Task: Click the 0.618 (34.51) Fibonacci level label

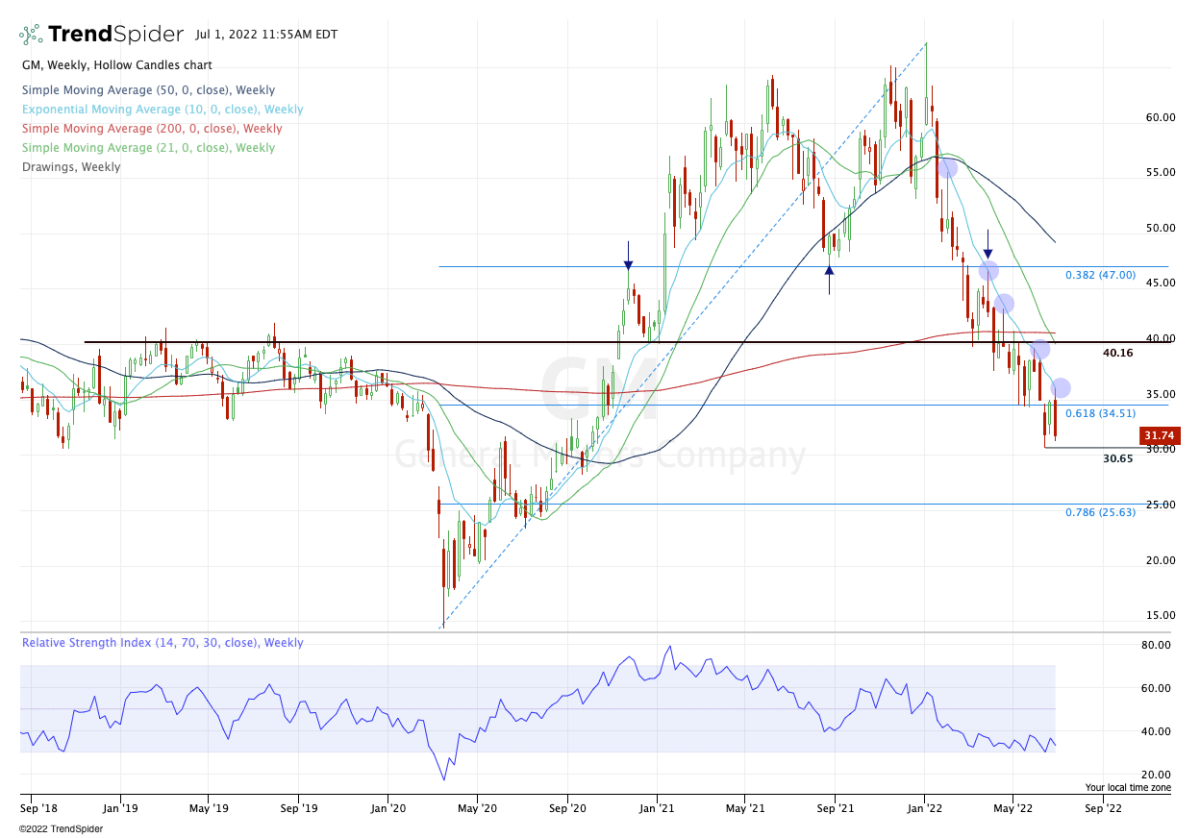Action: 1100,413
